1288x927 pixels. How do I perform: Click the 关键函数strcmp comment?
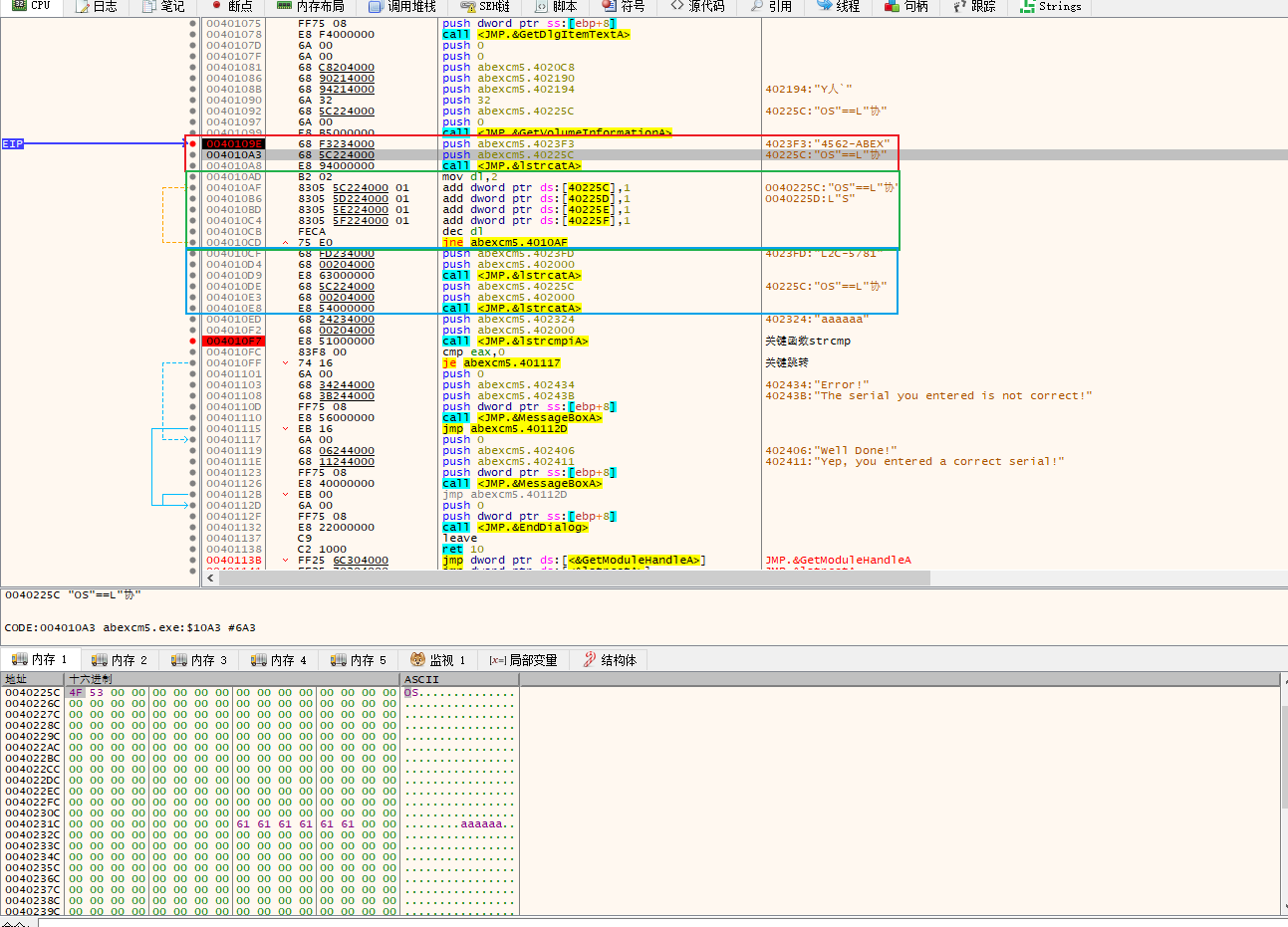[808, 341]
